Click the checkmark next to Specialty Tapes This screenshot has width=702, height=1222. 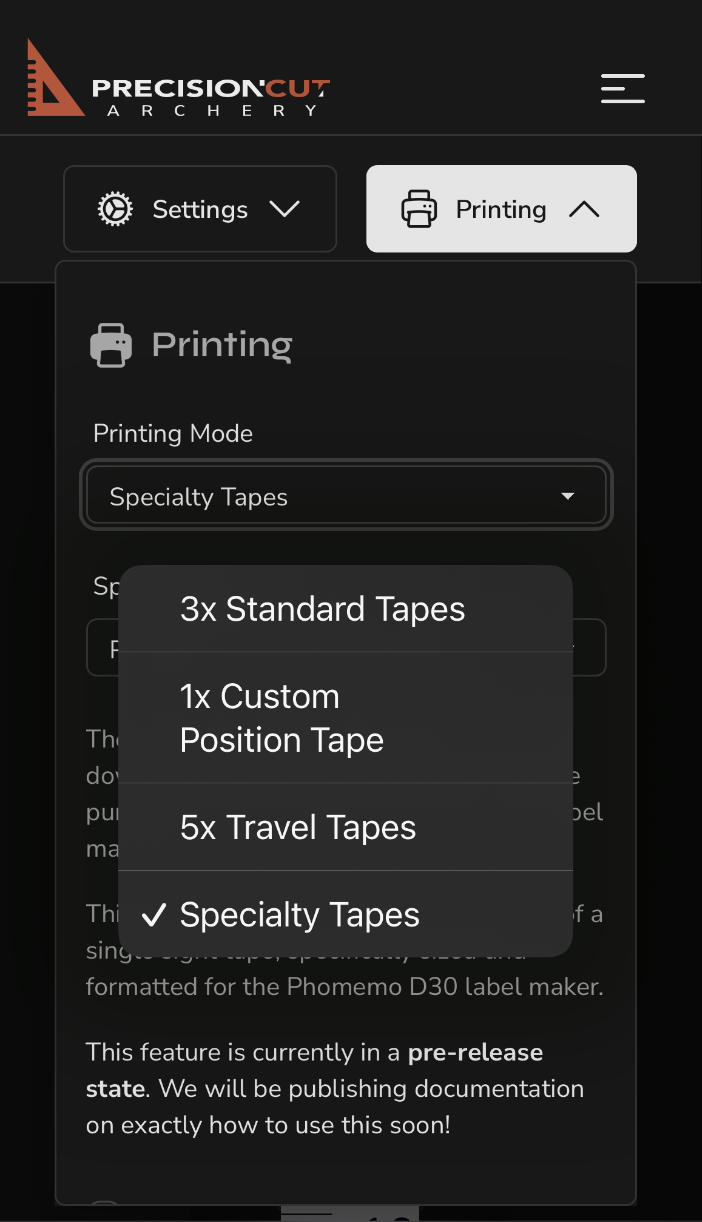click(x=153, y=915)
